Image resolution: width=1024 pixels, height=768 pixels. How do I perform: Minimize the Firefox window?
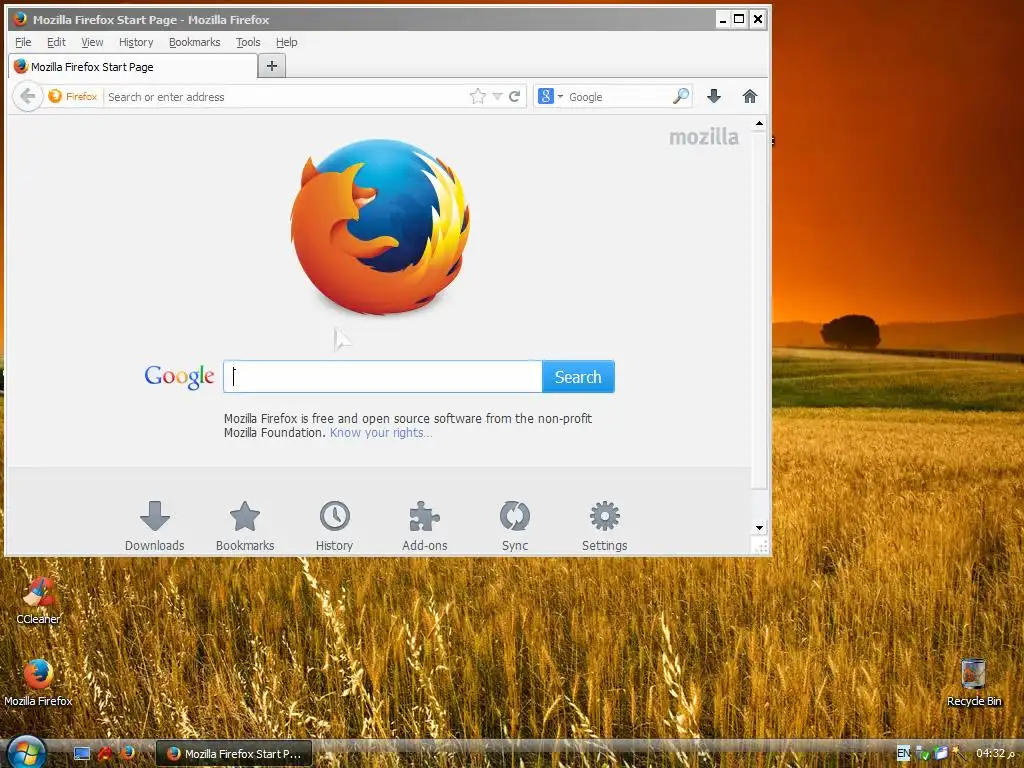pos(722,19)
